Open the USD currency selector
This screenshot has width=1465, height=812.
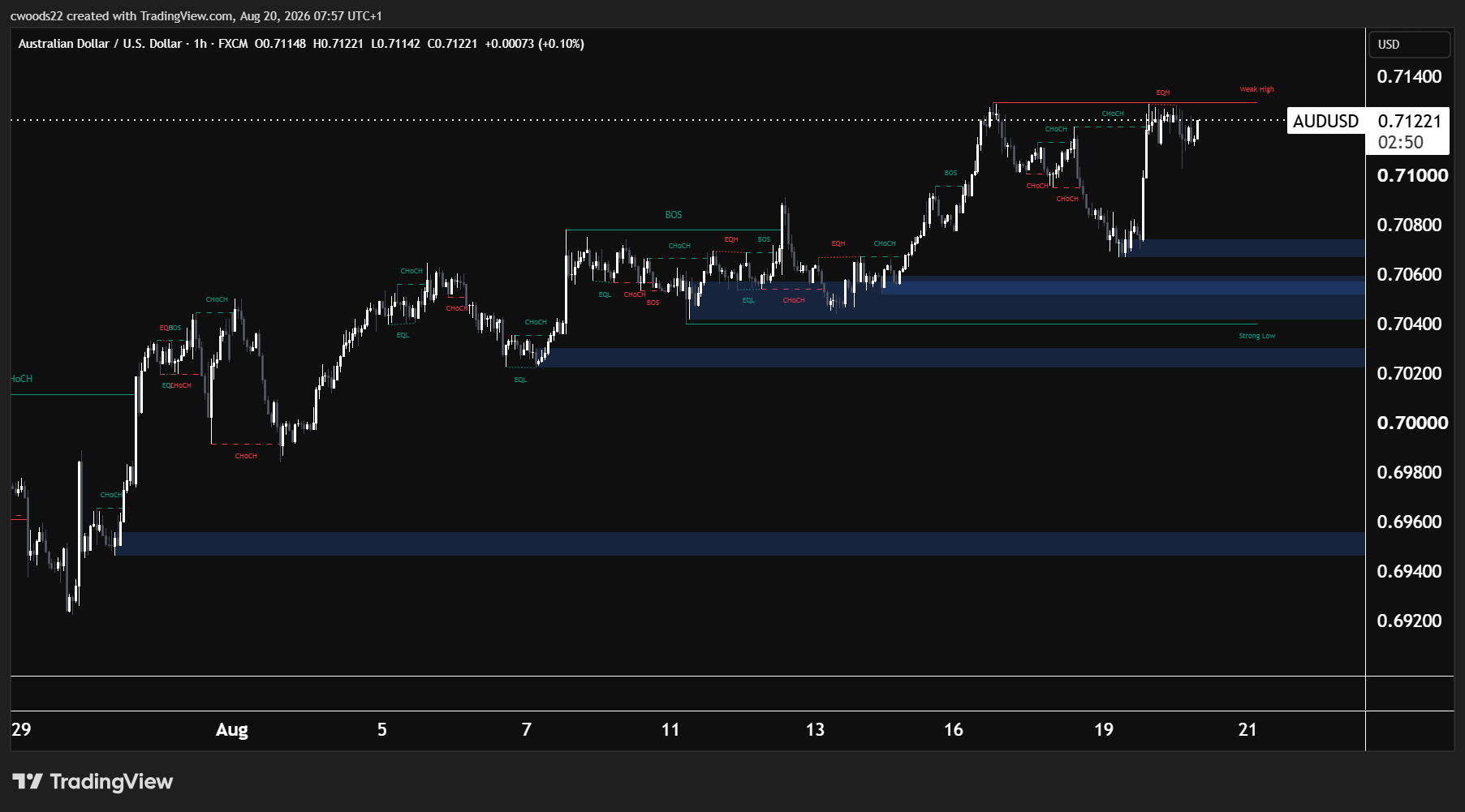pyautogui.click(x=1410, y=45)
